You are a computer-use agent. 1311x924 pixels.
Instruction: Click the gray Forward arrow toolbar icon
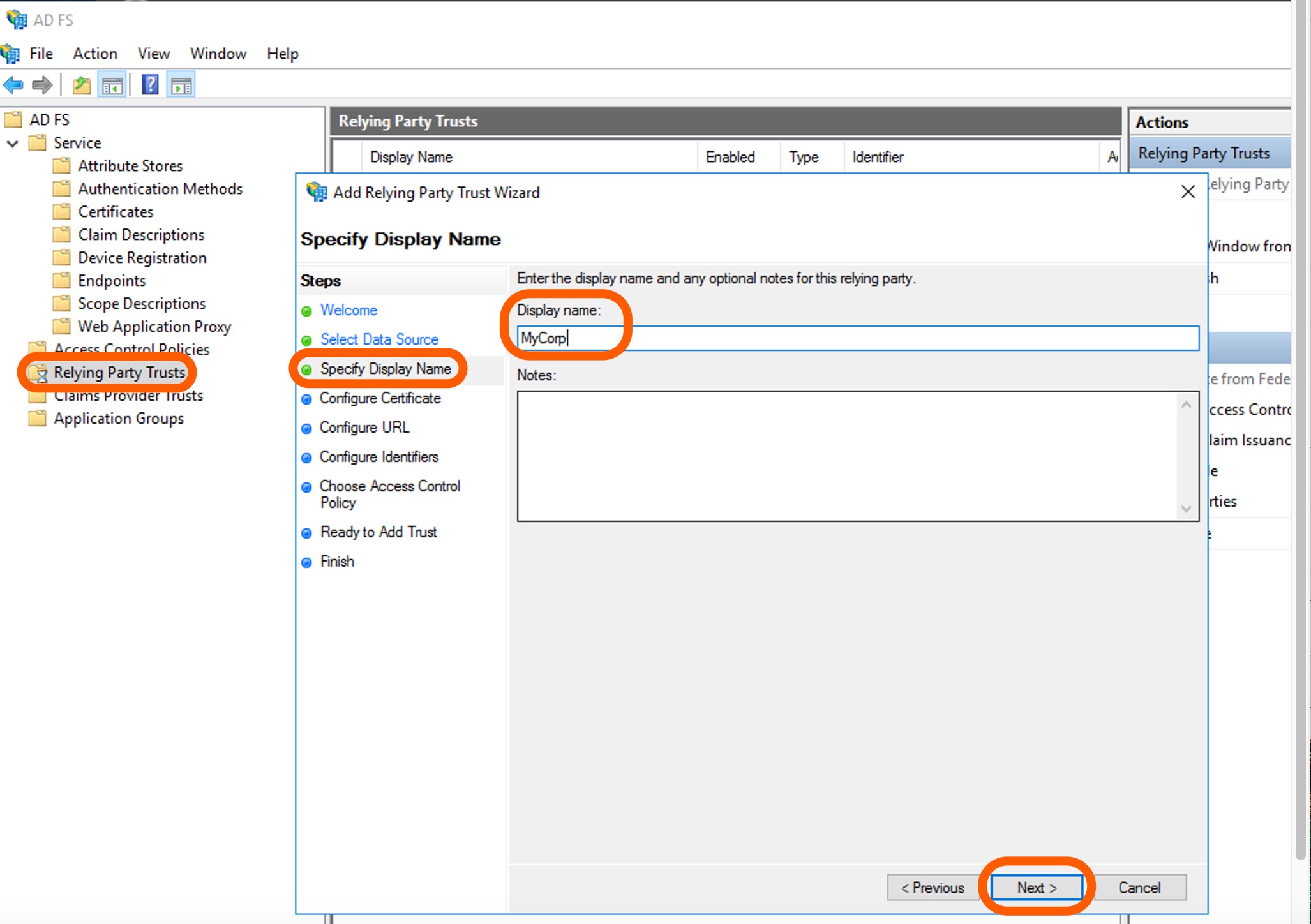(x=42, y=85)
